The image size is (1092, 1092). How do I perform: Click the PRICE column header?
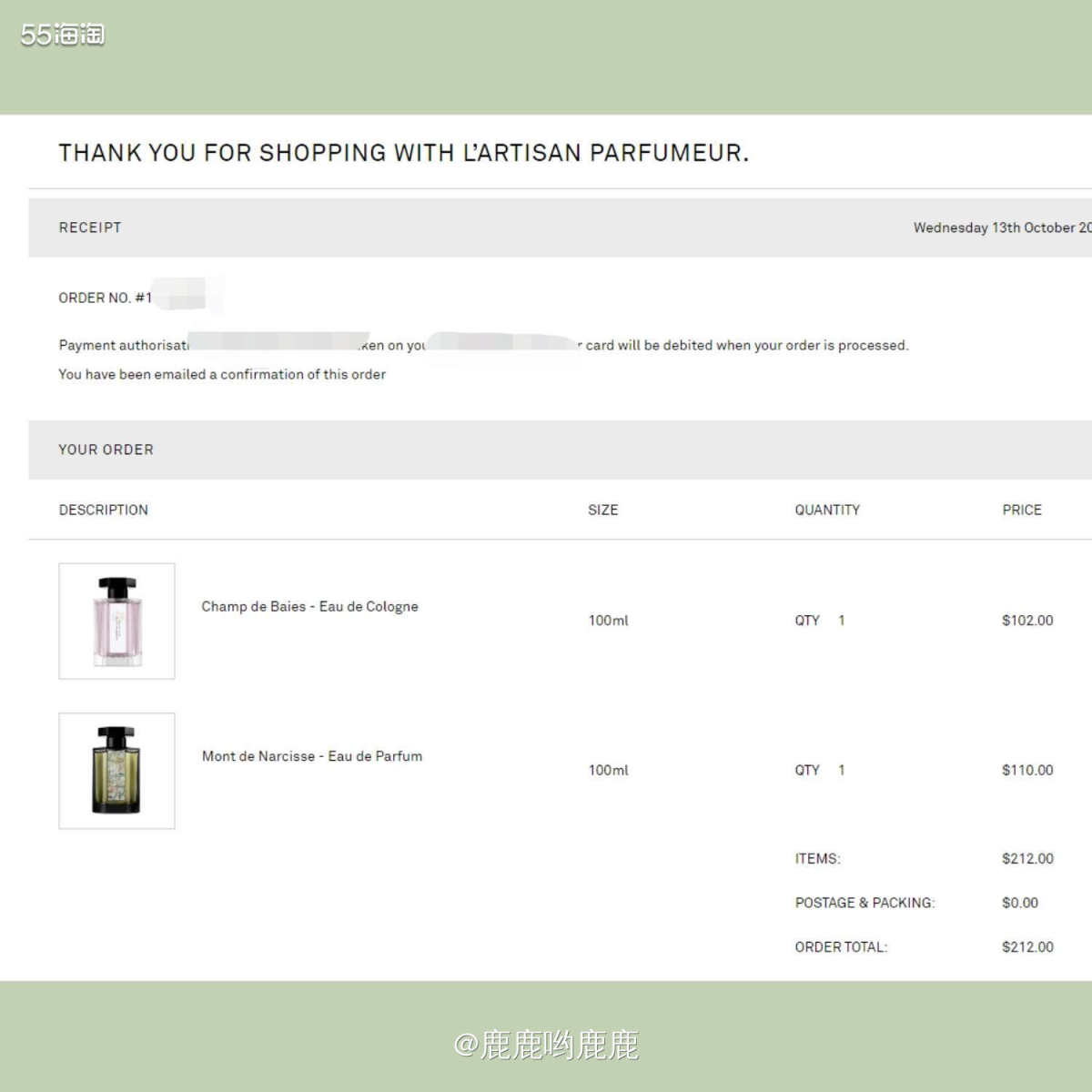pyautogui.click(x=1022, y=510)
